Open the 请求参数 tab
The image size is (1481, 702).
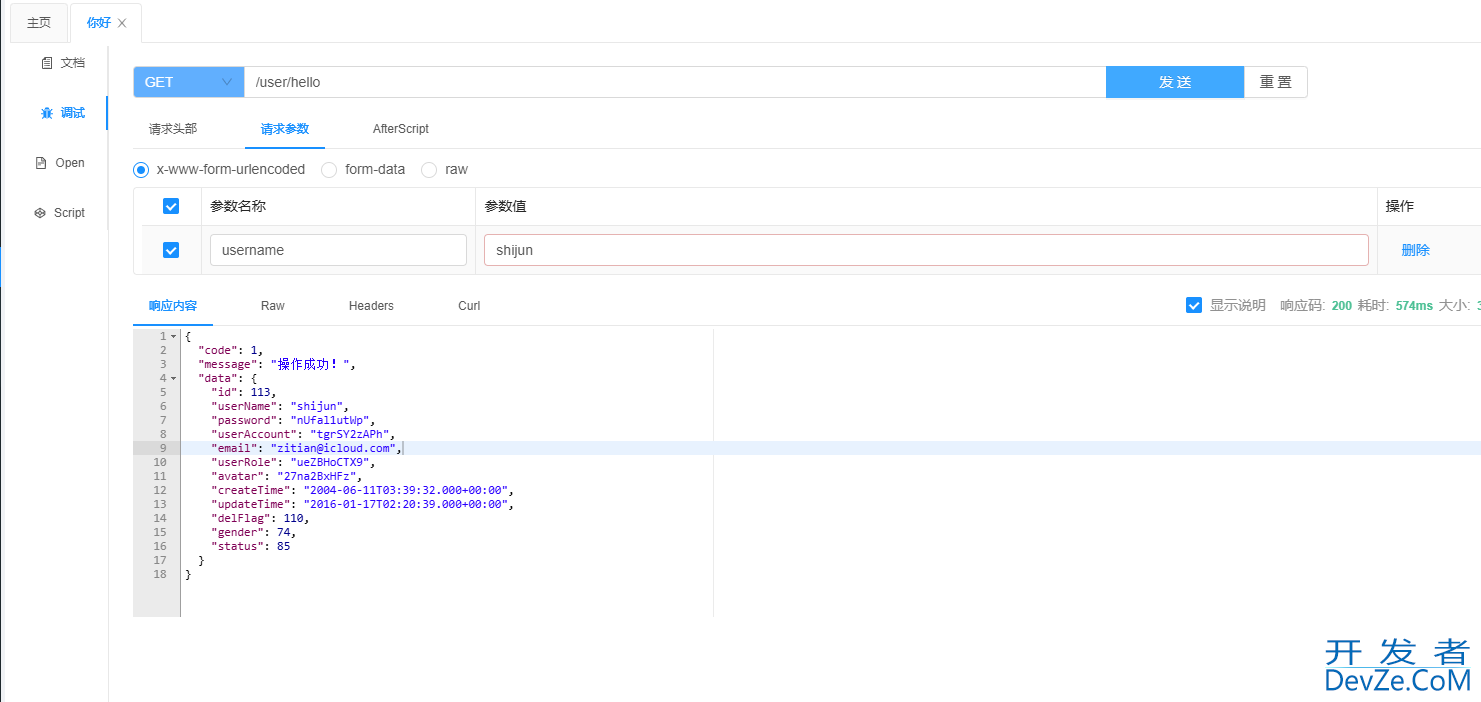[285, 129]
